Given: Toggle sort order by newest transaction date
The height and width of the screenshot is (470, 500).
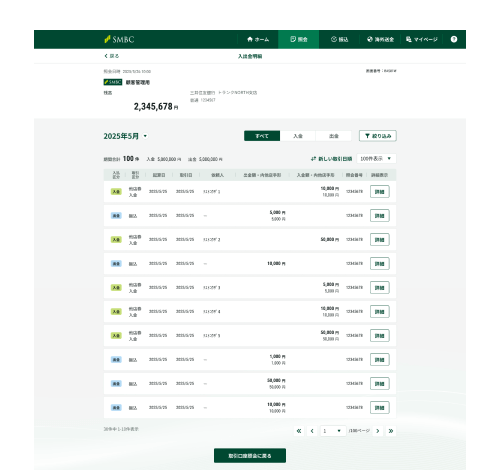Looking at the screenshot, I should [331, 159].
